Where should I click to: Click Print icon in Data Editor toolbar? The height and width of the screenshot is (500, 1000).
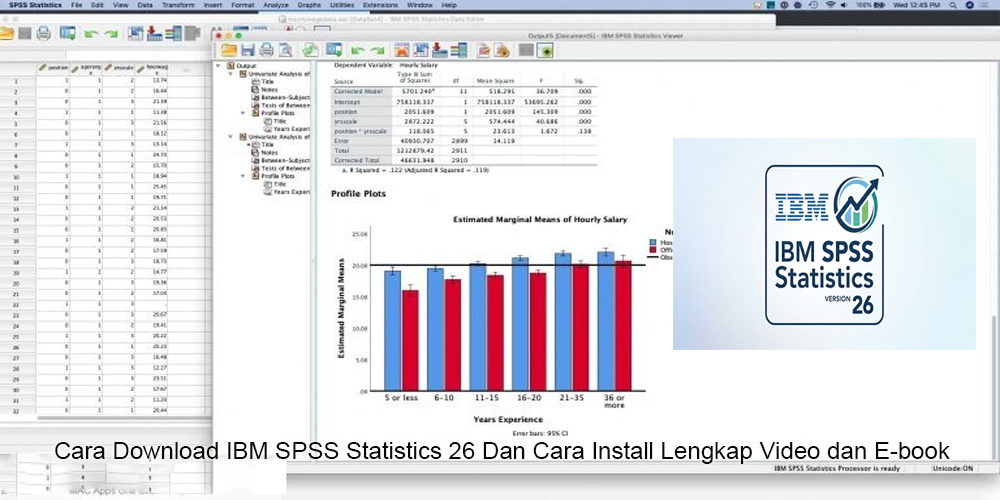point(43,33)
